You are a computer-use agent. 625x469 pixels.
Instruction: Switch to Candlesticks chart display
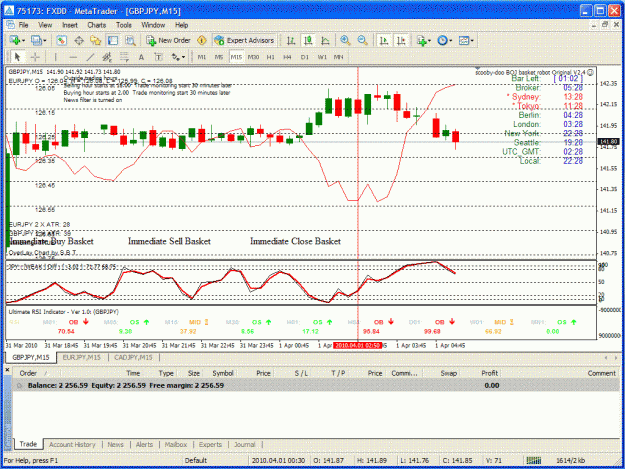click(308, 40)
